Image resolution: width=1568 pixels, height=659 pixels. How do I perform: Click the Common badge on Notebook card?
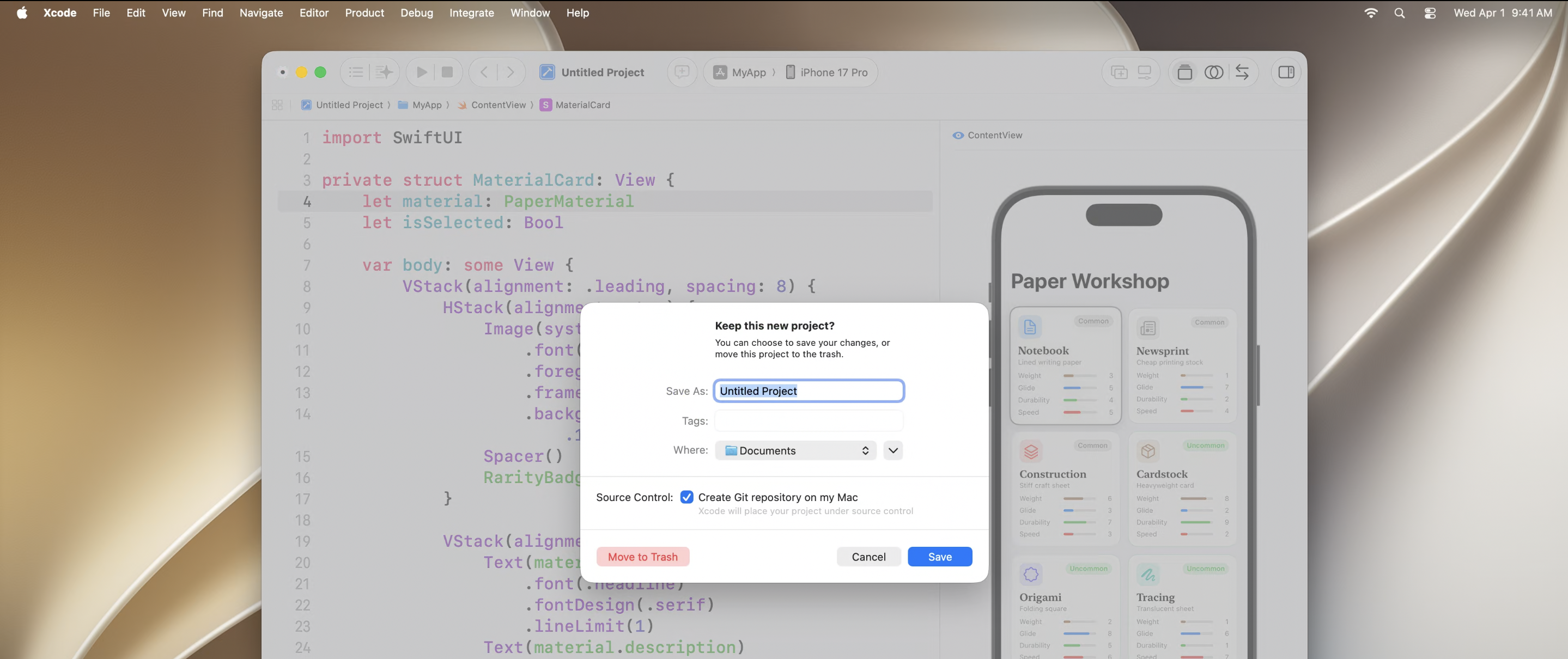(x=1093, y=321)
